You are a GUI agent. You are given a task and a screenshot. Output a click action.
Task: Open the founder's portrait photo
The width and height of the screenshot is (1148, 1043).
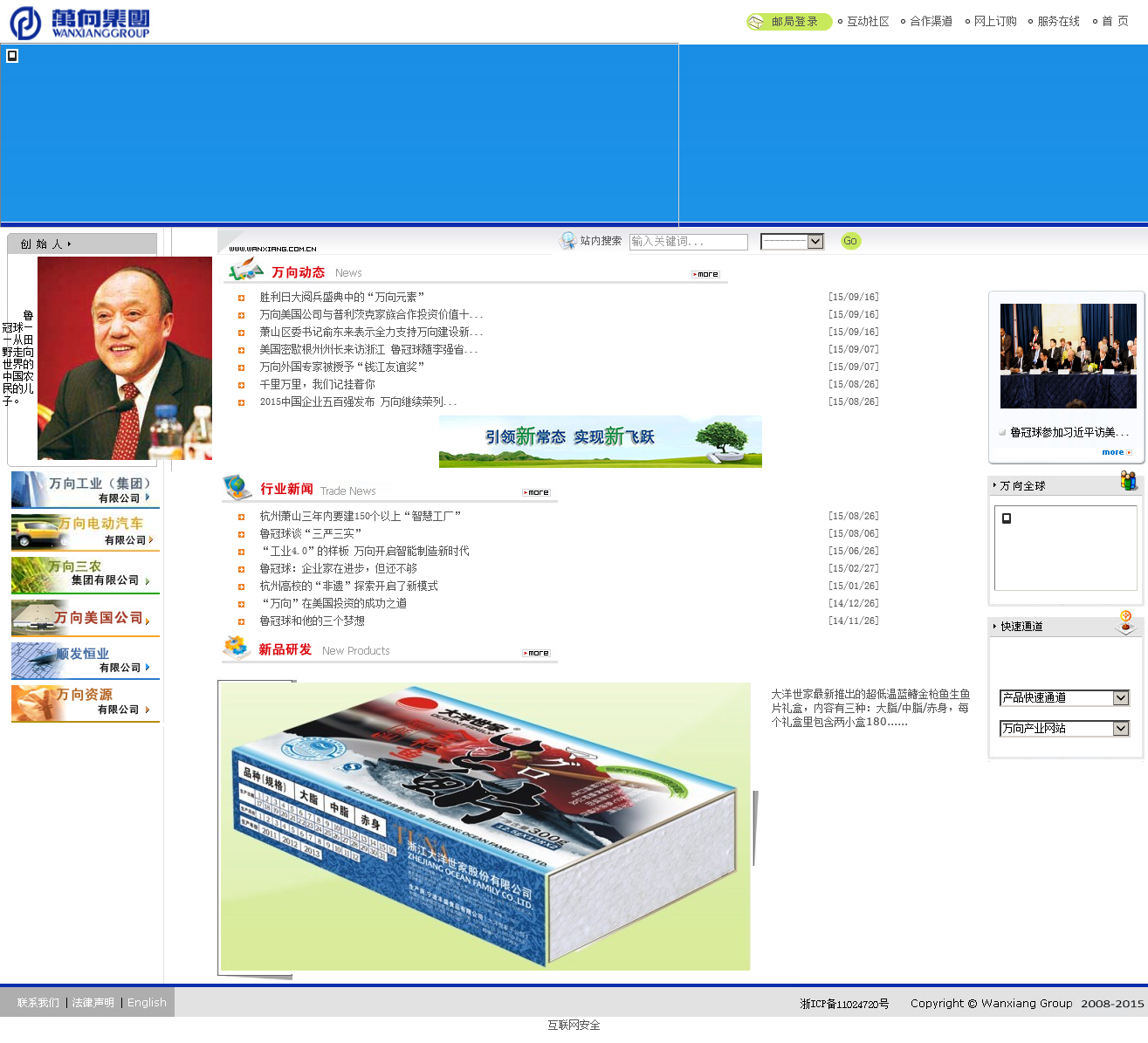(125, 358)
